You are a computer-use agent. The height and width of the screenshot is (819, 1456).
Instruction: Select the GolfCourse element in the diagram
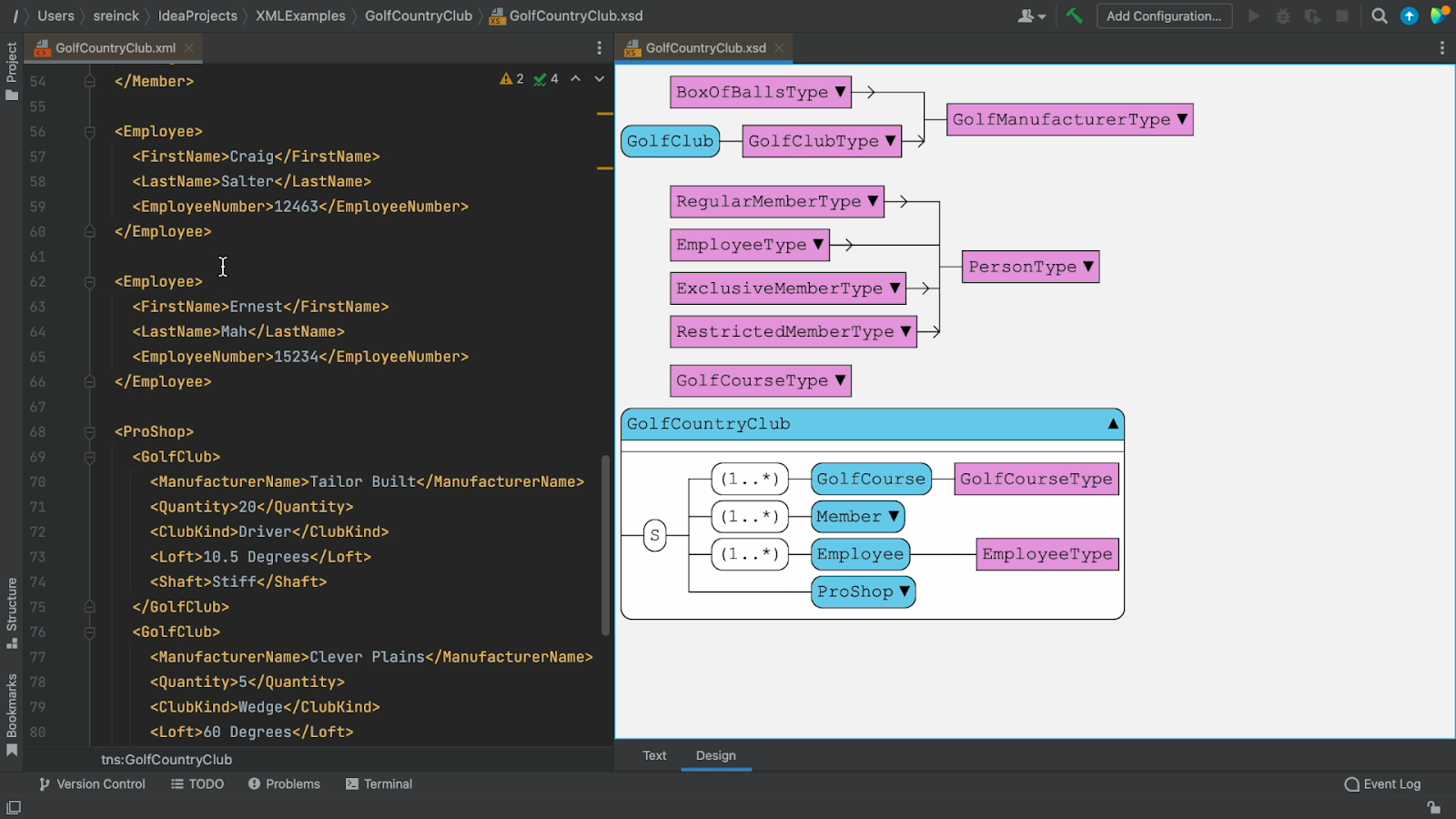[870, 479]
